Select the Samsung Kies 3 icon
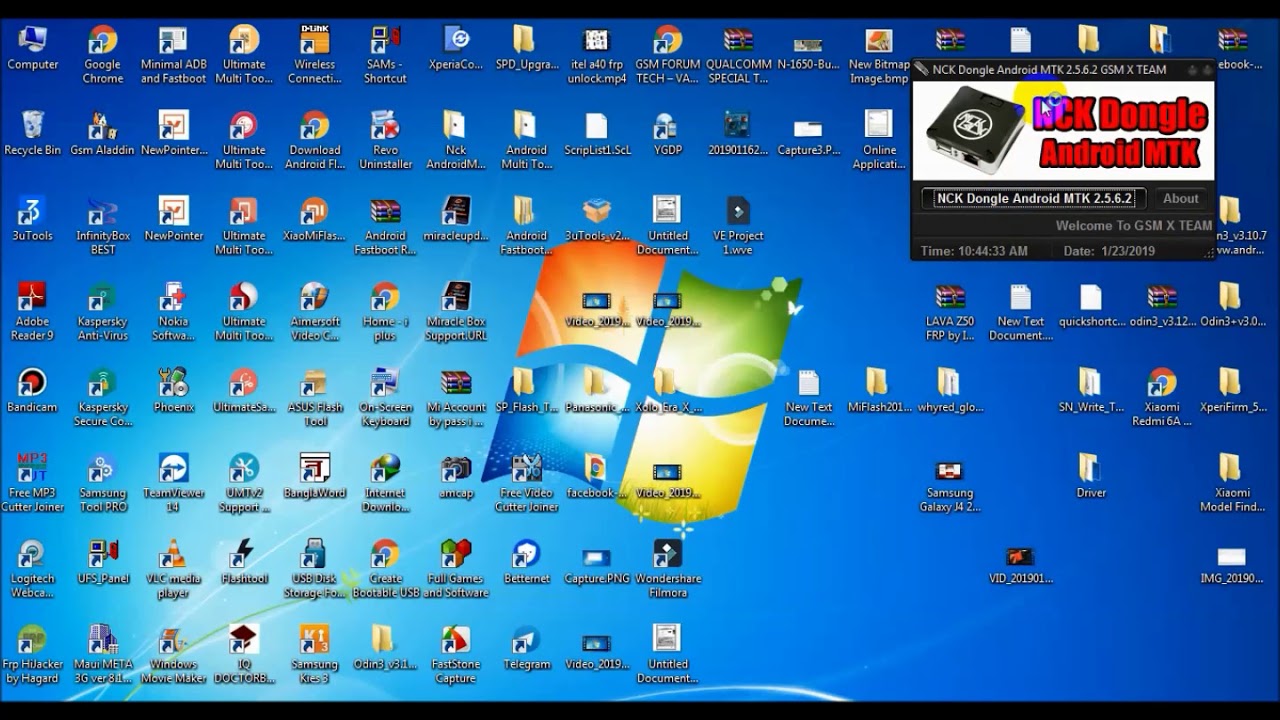The height and width of the screenshot is (720, 1280). (x=315, y=655)
